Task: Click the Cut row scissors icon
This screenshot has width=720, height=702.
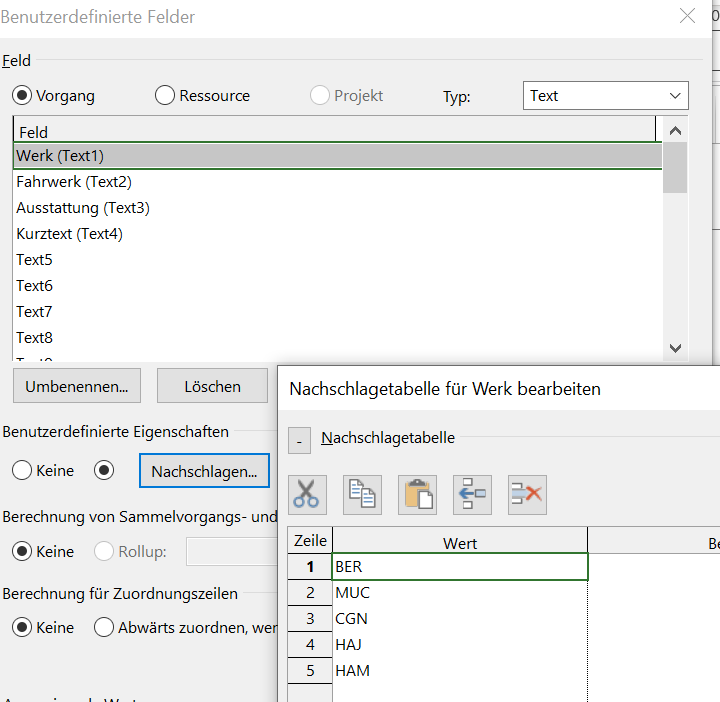Action: point(307,494)
